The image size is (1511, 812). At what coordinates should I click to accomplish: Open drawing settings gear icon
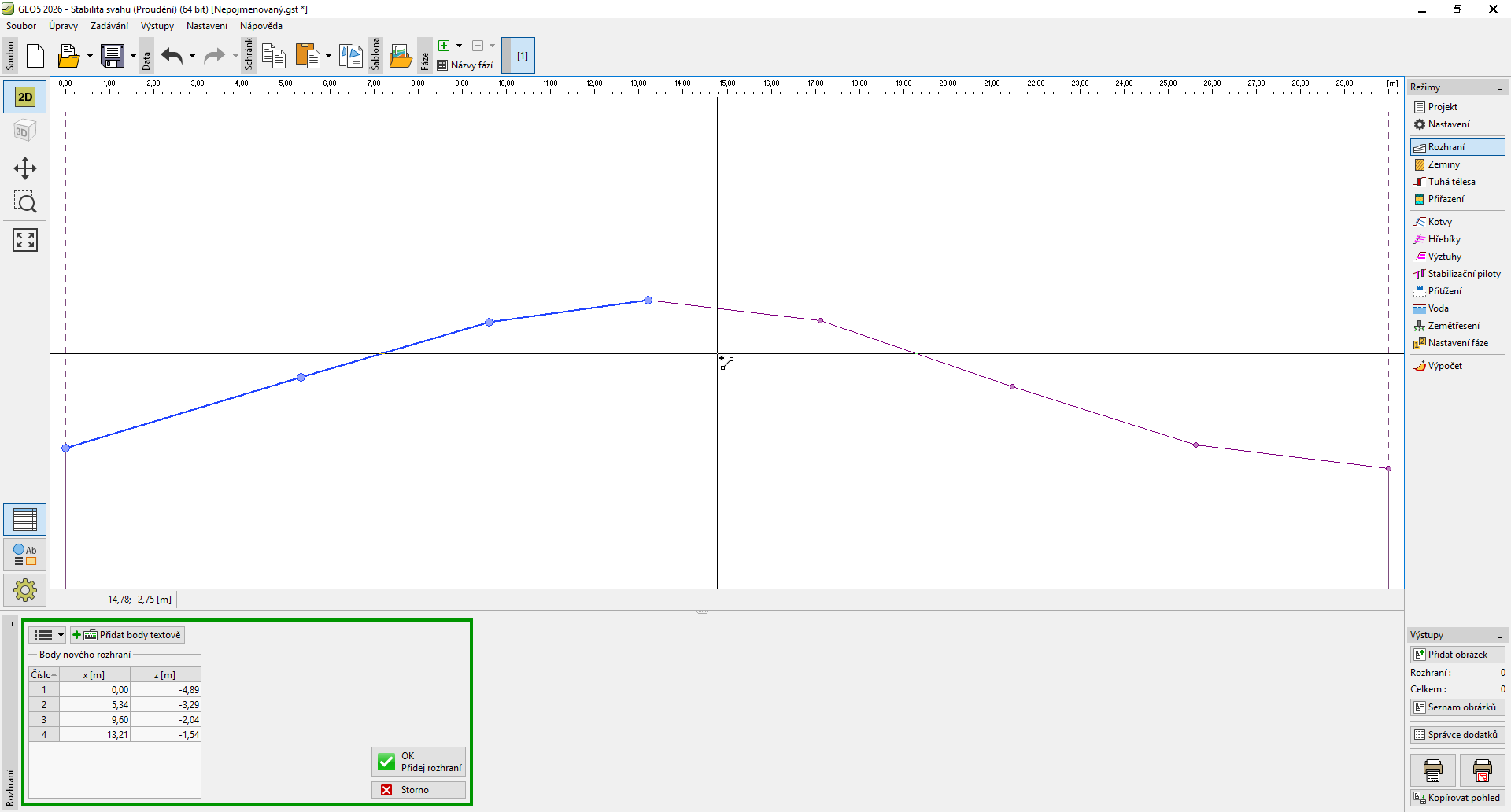coord(25,589)
